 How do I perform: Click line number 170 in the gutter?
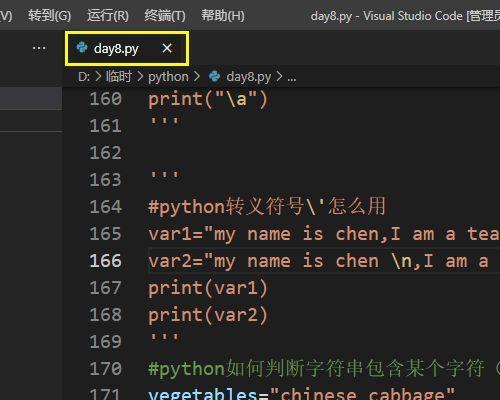[105, 369]
